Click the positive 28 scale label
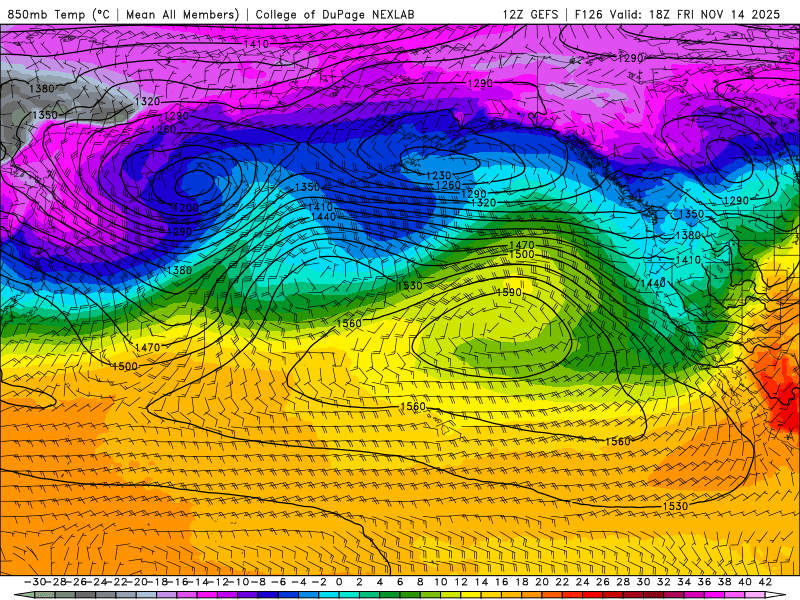Viewport: 800px width, 600px height. pyautogui.click(x=623, y=582)
